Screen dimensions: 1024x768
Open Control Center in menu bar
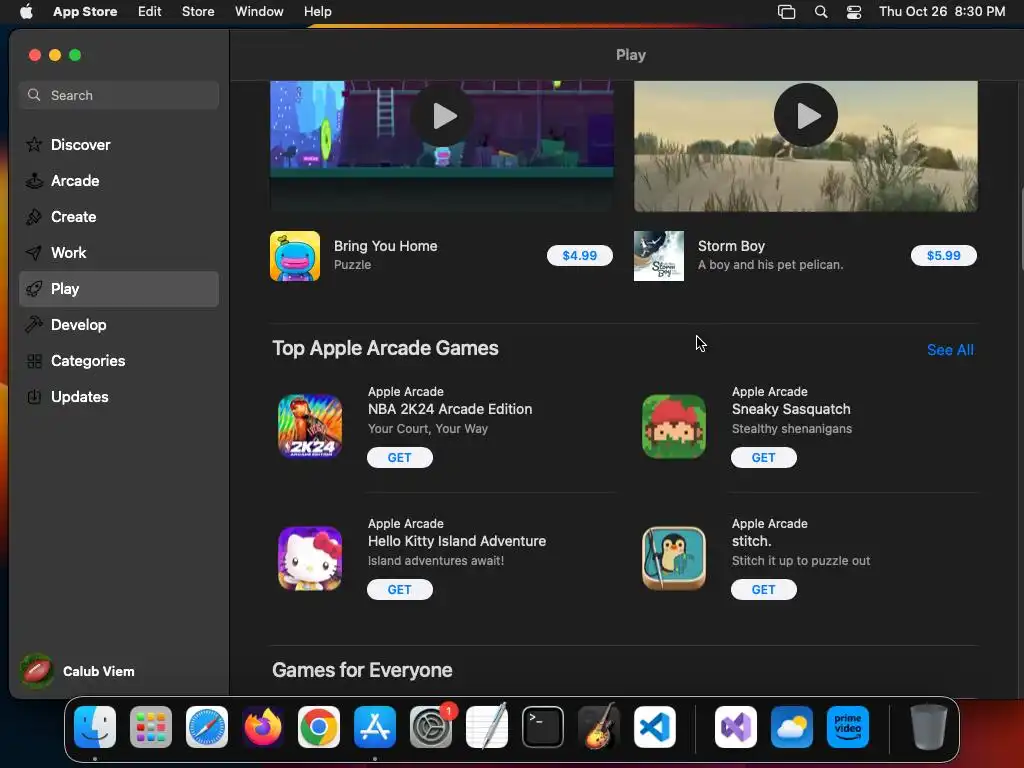pos(854,12)
